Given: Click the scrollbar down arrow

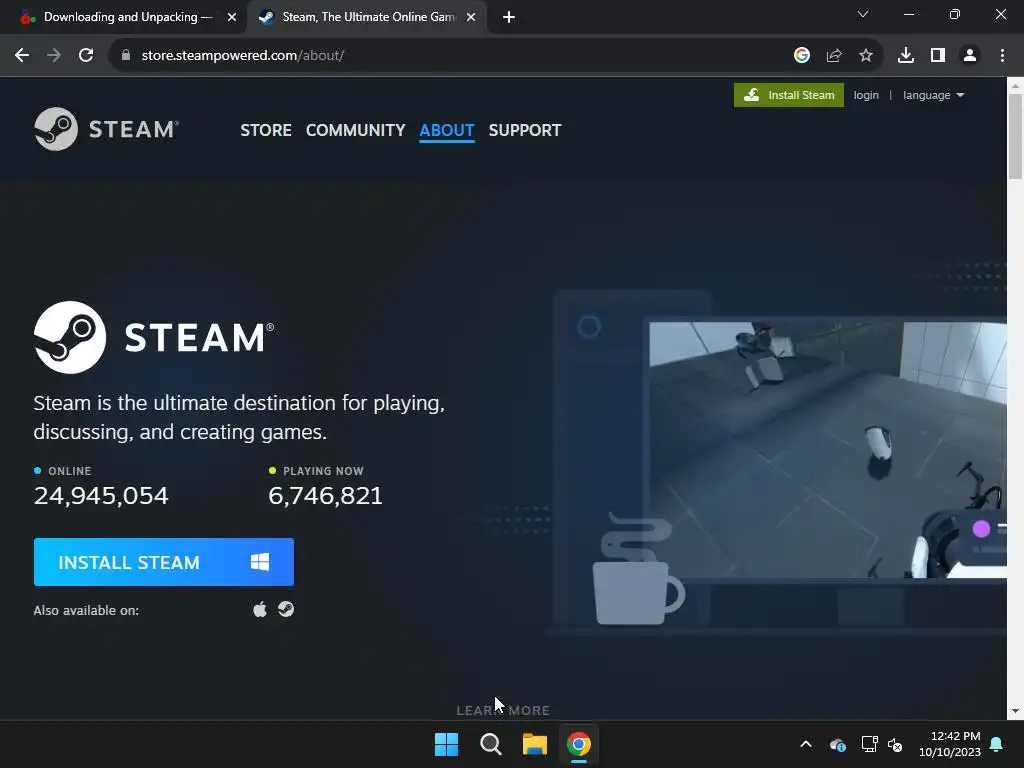Looking at the screenshot, I should (x=1015, y=711).
